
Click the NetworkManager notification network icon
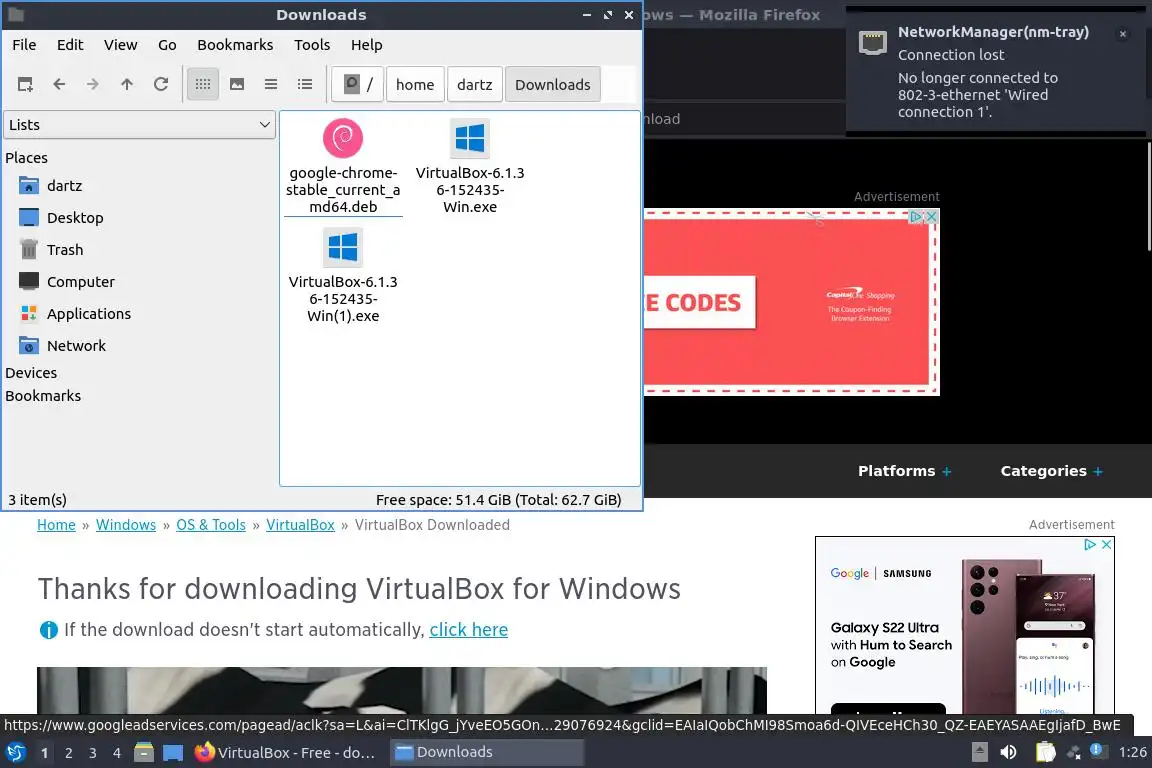pos(873,43)
